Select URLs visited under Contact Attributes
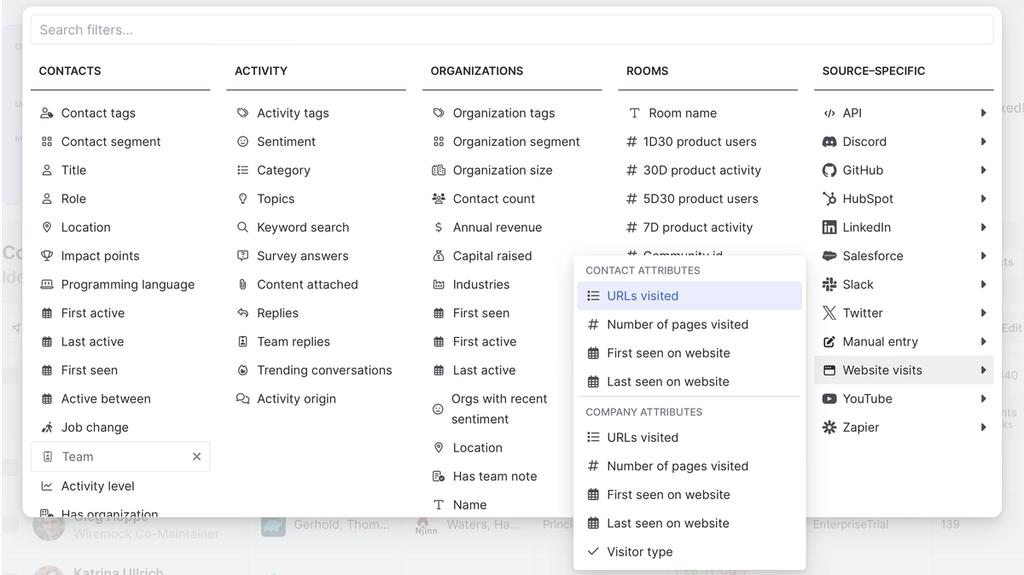Screen dimensions: 1024x575 pos(642,296)
